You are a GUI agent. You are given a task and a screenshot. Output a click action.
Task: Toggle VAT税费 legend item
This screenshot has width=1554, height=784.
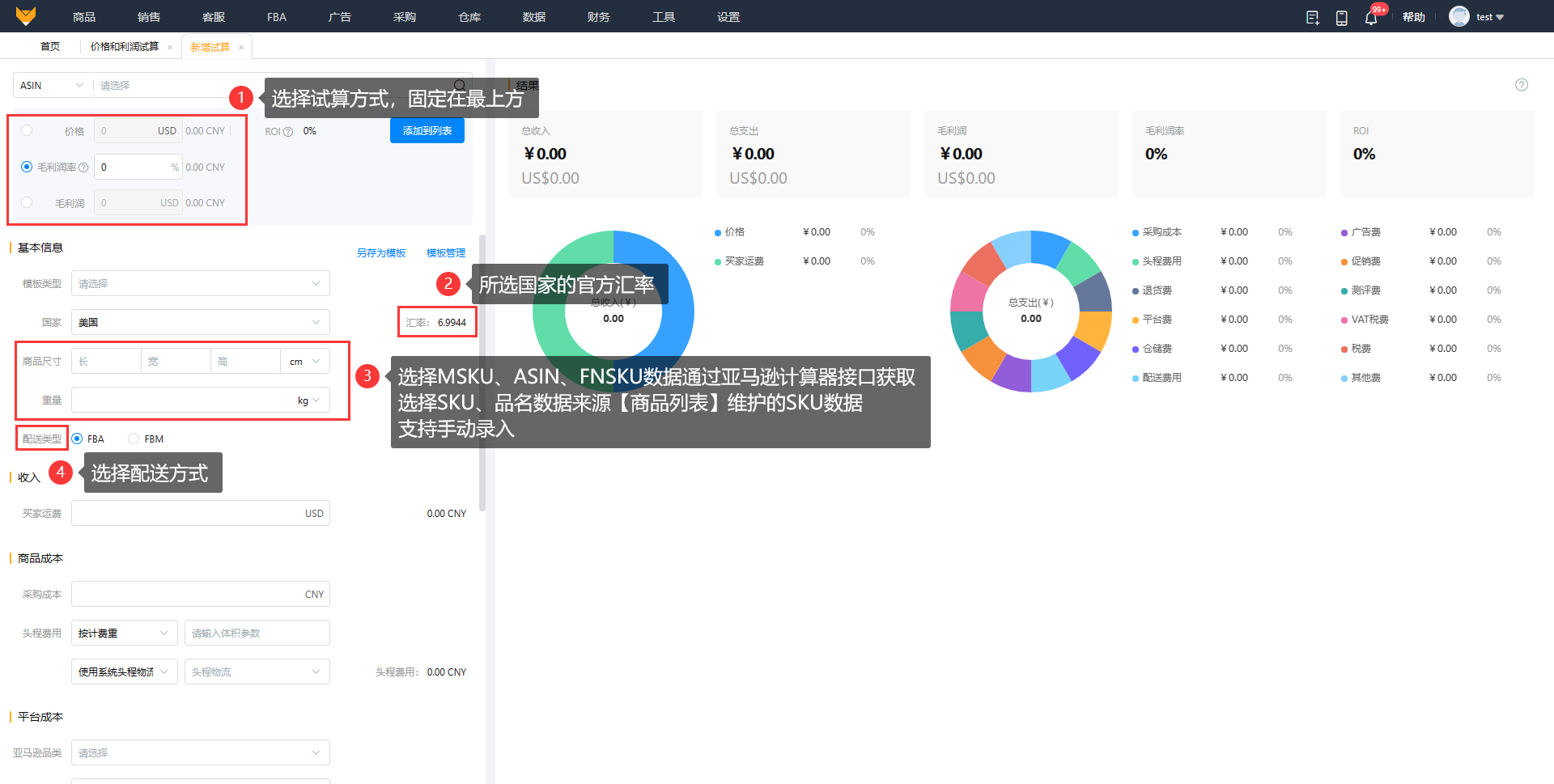(1365, 320)
